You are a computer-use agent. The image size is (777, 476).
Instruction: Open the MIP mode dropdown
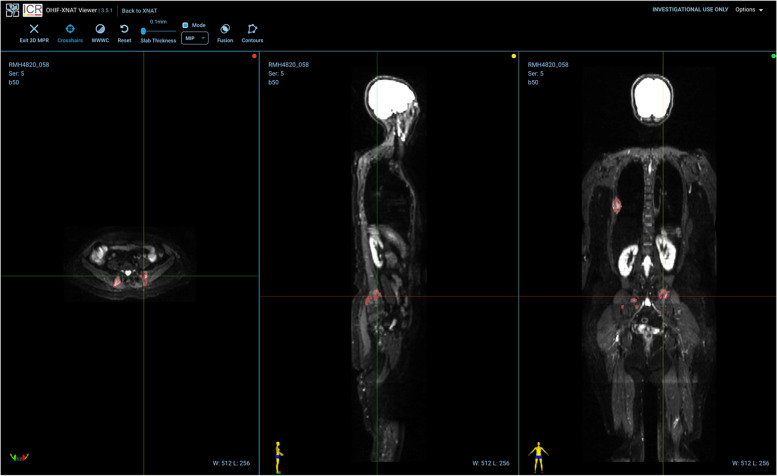pos(194,38)
